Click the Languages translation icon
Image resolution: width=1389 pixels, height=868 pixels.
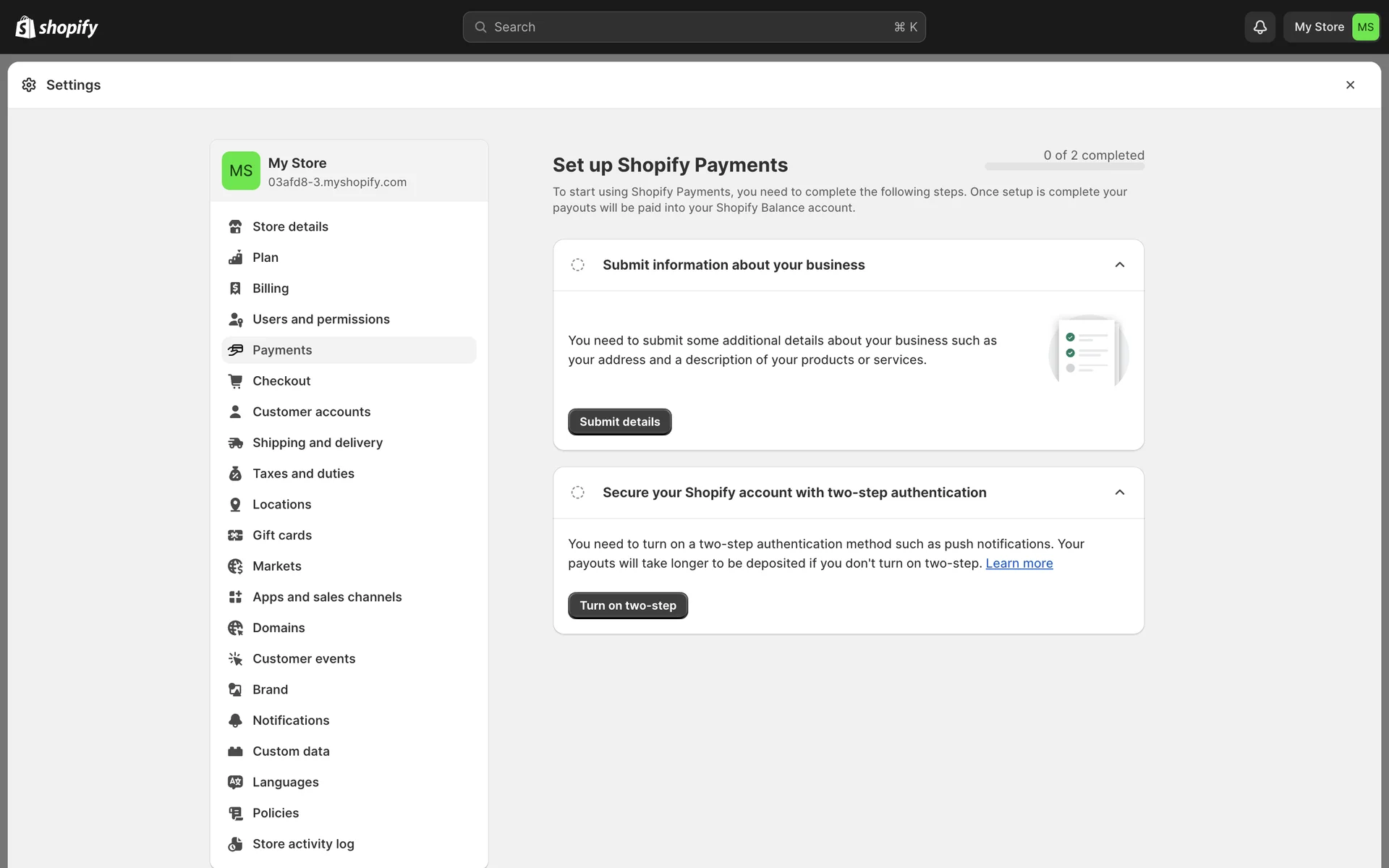click(235, 782)
